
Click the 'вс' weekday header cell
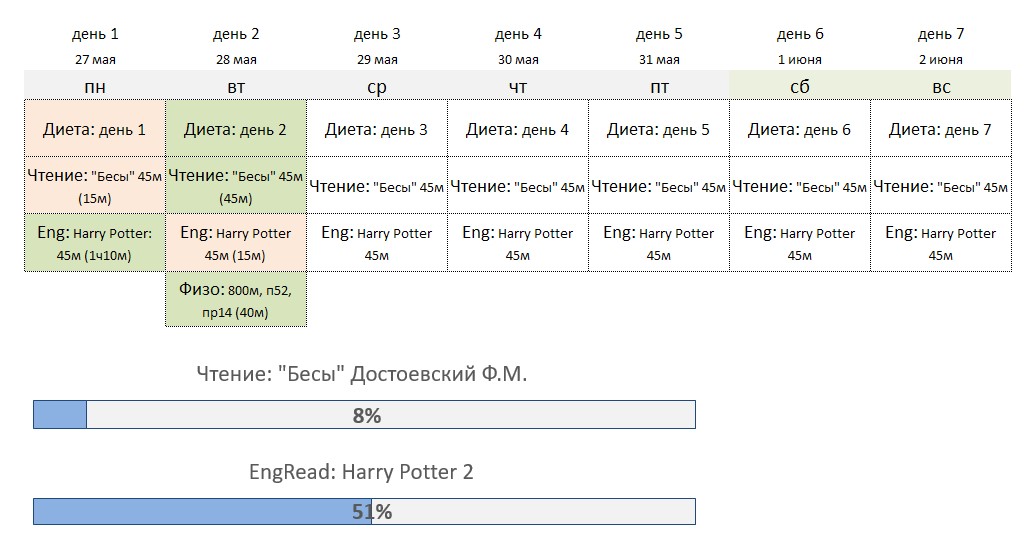[941, 86]
